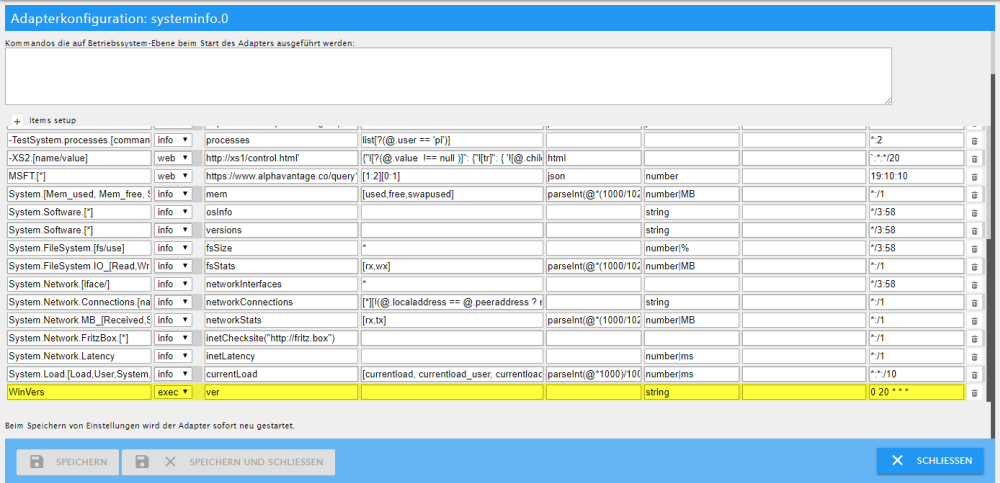1000x483 pixels.
Task: Open the exec type dropdown for WinVers
Action: point(172,393)
